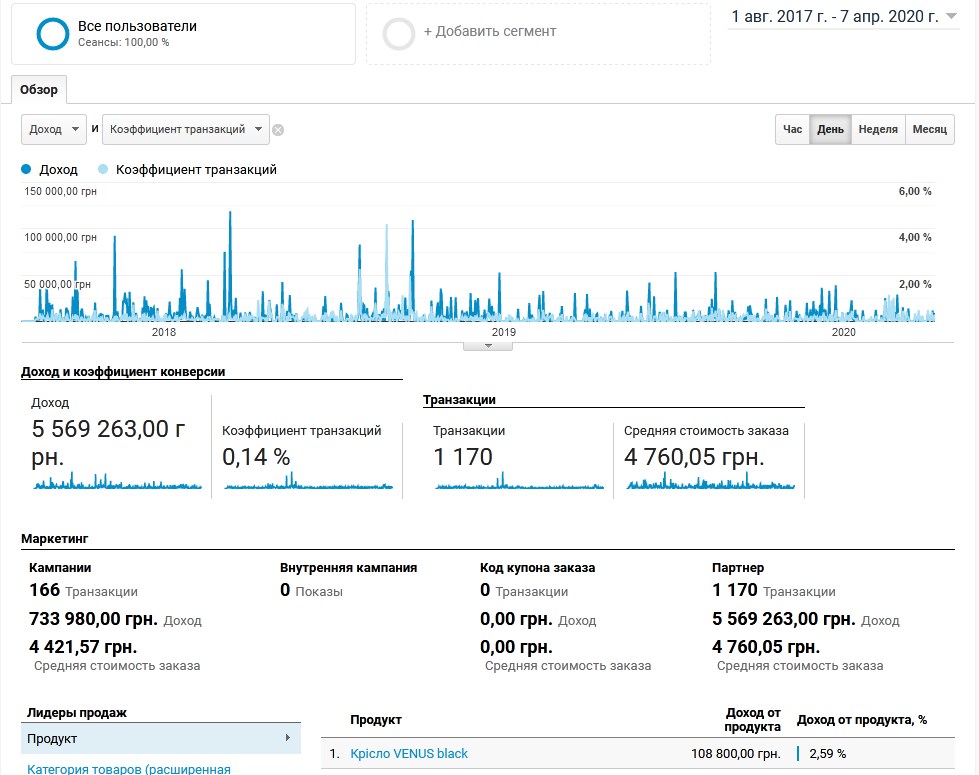Click the empty Add Segment circle icon
Viewport: 979px width, 775px height.
398,34
